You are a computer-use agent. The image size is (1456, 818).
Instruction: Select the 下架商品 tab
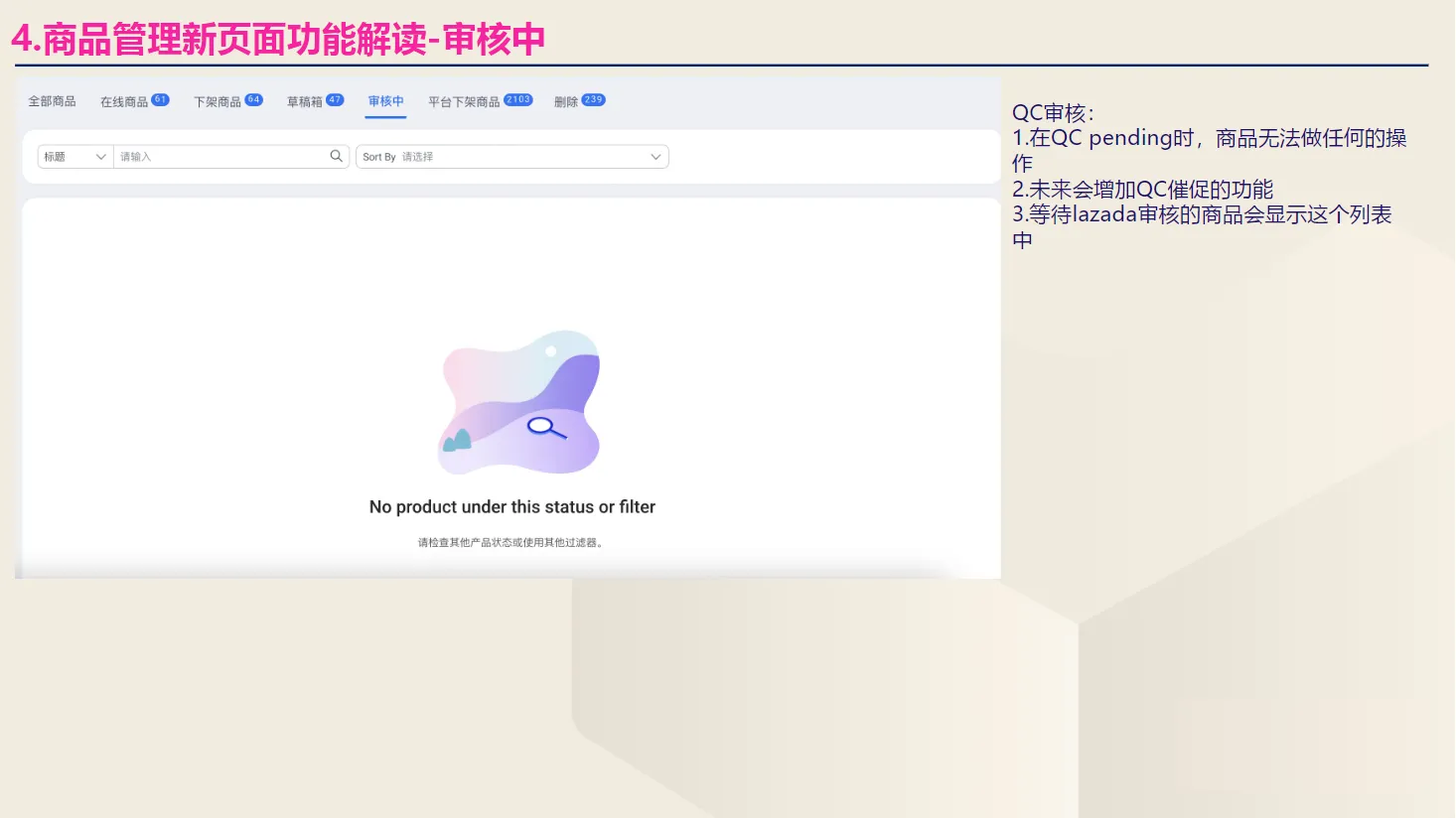220,100
